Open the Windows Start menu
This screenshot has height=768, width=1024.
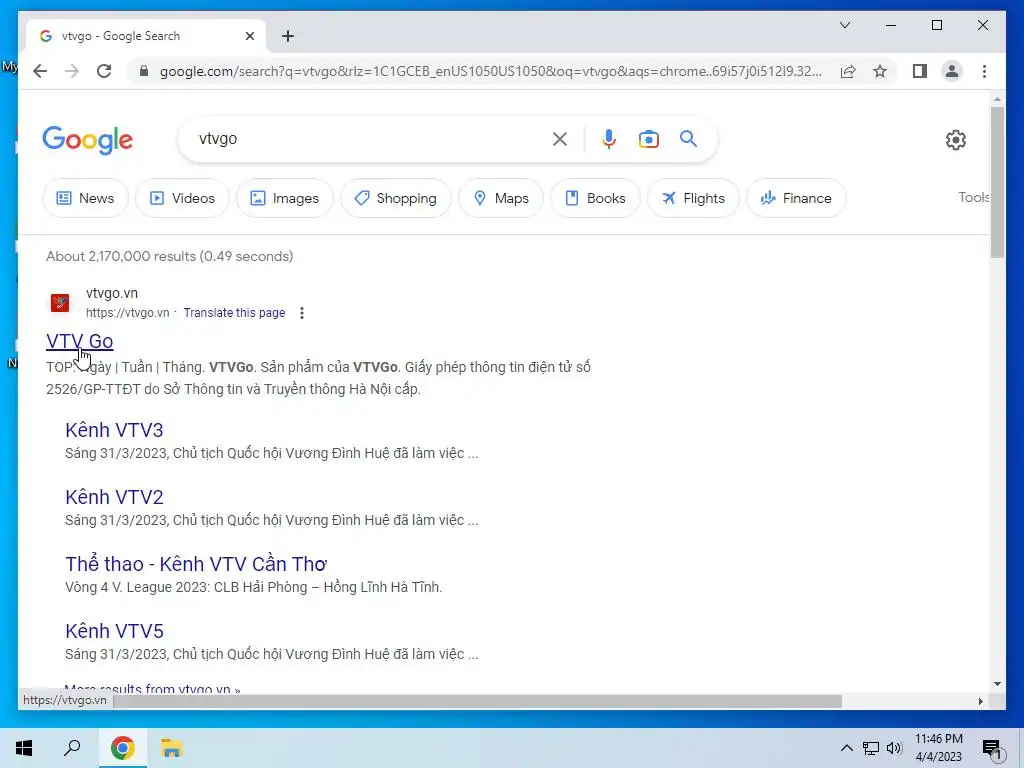coord(24,748)
